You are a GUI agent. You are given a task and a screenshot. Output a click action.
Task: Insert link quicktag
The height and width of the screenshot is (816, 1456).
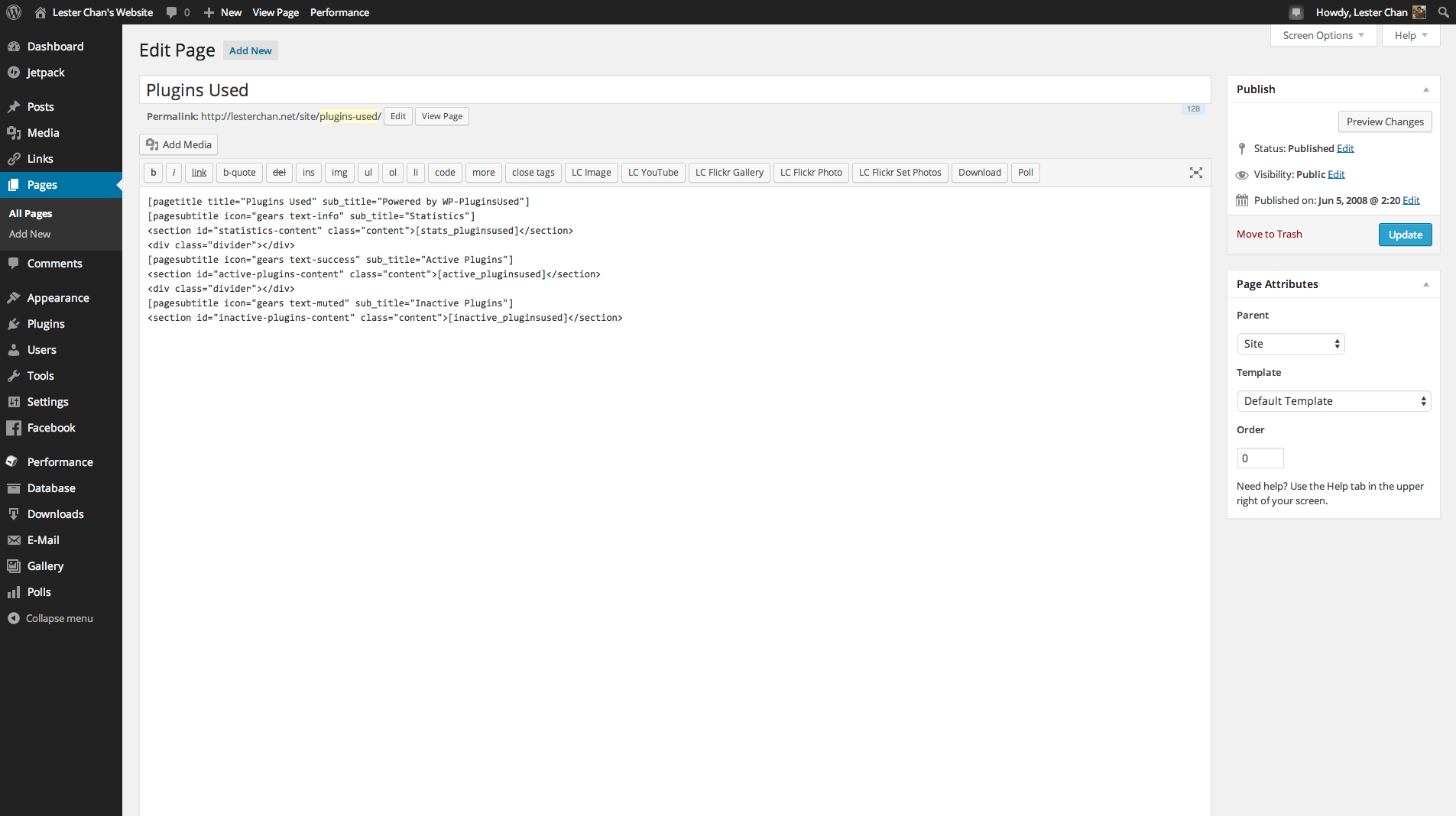(199, 173)
